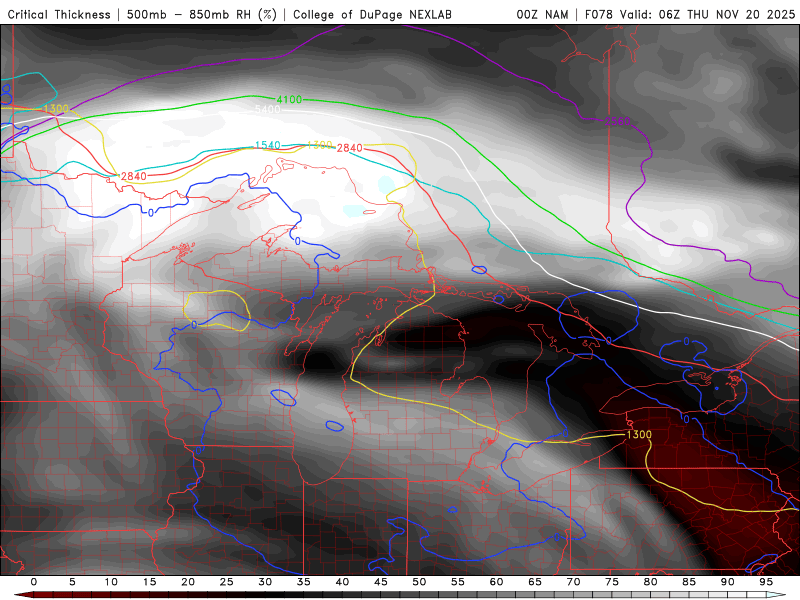Click the white 5400 contour label
This screenshot has width=800, height=600.
tap(267, 109)
